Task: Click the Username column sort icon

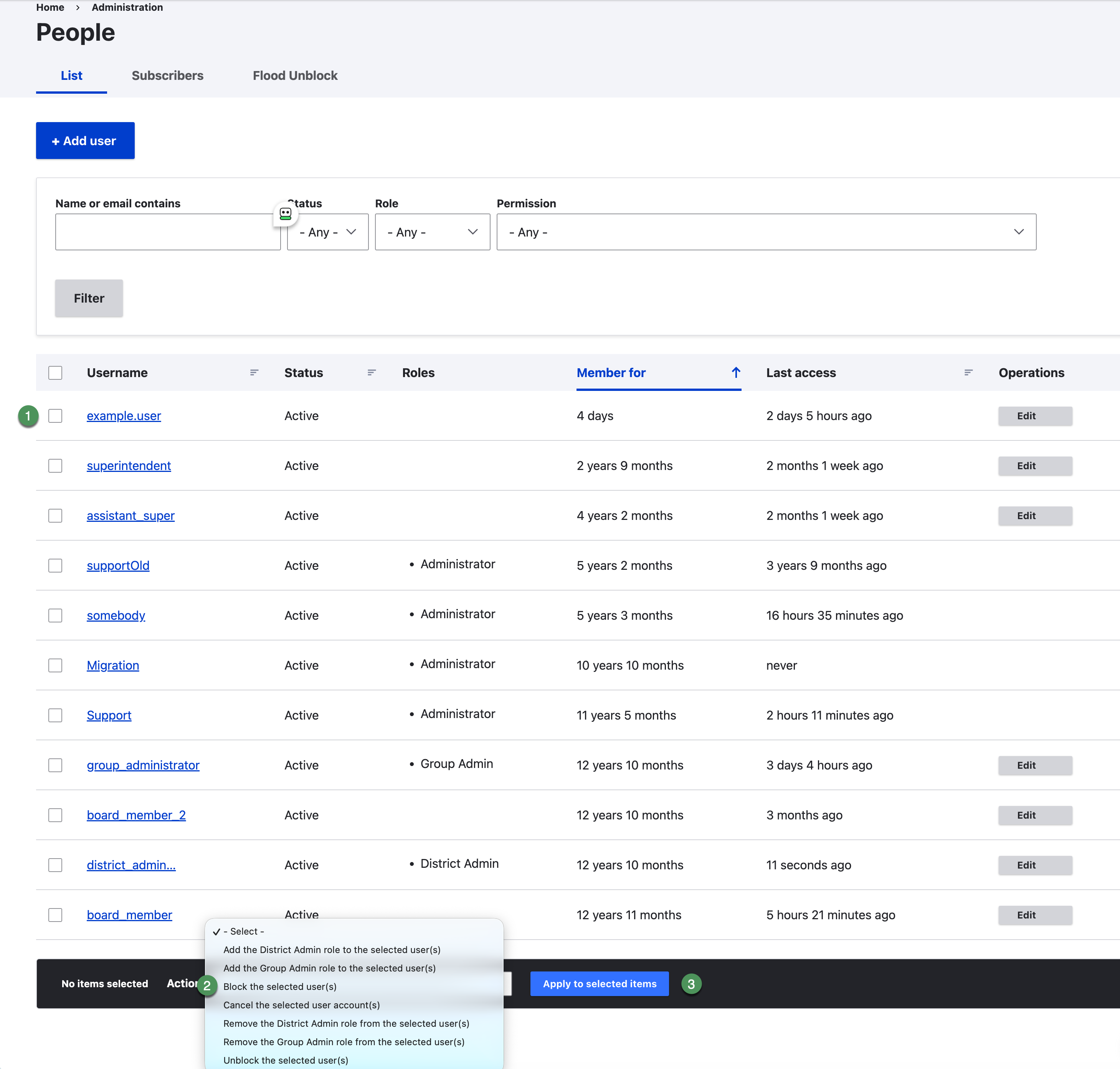Action: 254,373
